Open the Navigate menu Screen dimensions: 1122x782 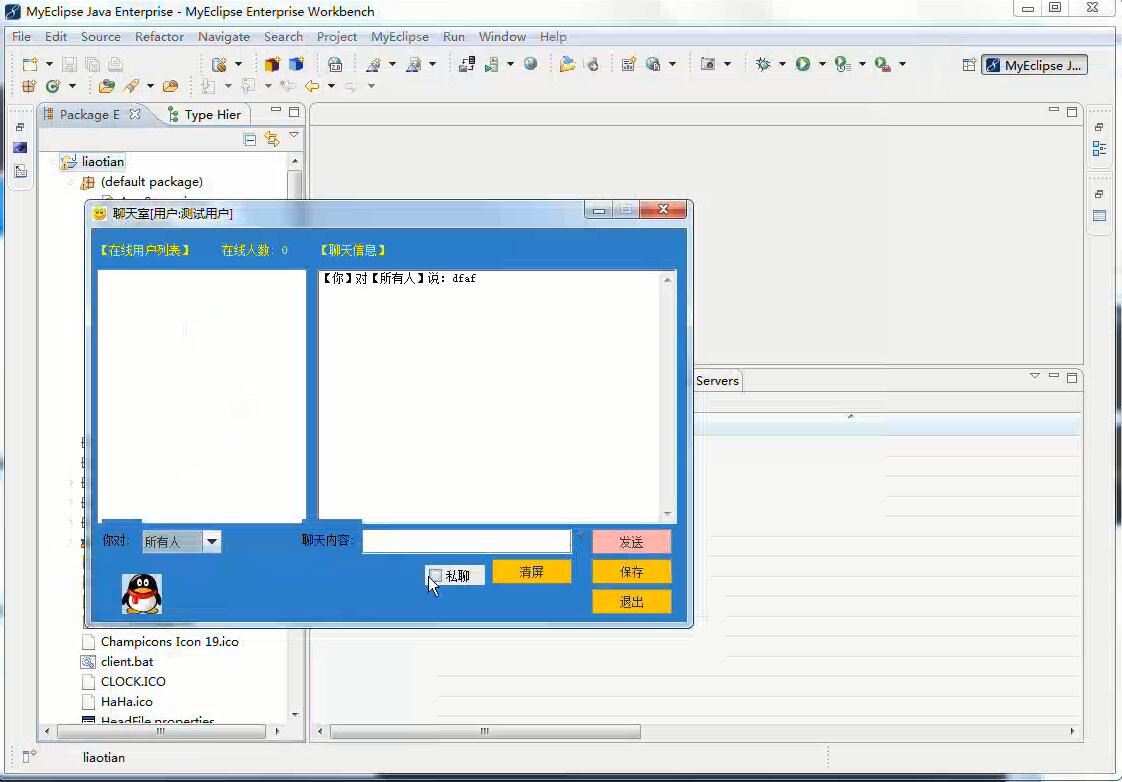coord(224,36)
